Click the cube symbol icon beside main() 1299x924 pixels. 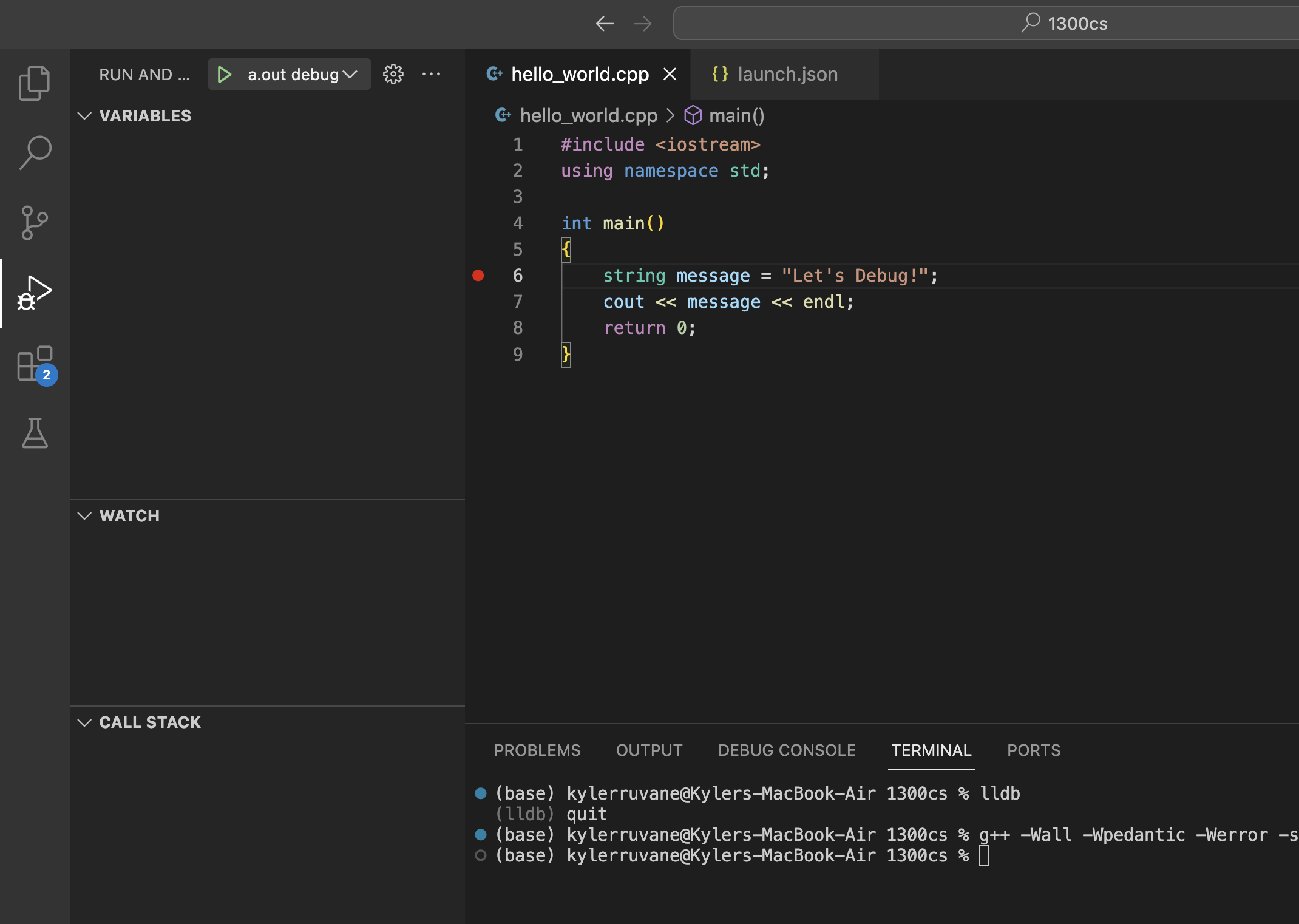[x=693, y=115]
